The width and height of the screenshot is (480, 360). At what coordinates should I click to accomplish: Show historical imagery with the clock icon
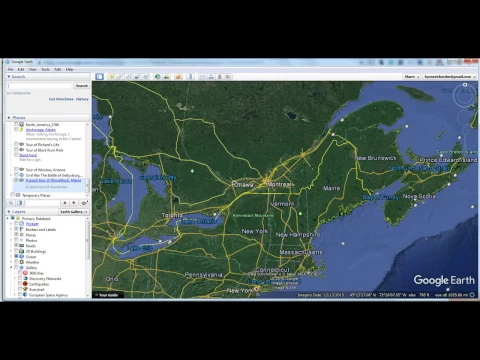(158, 77)
